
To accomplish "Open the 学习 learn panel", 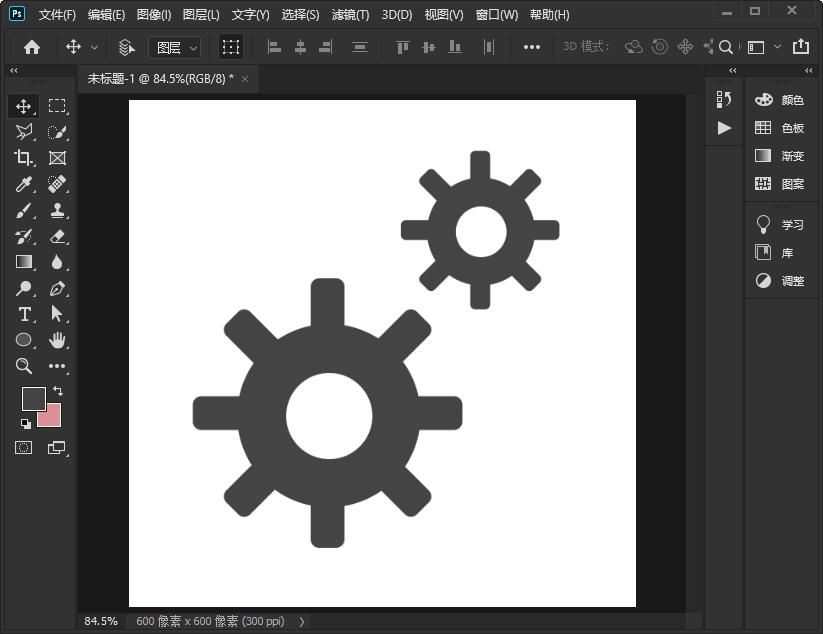I will click(x=779, y=225).
